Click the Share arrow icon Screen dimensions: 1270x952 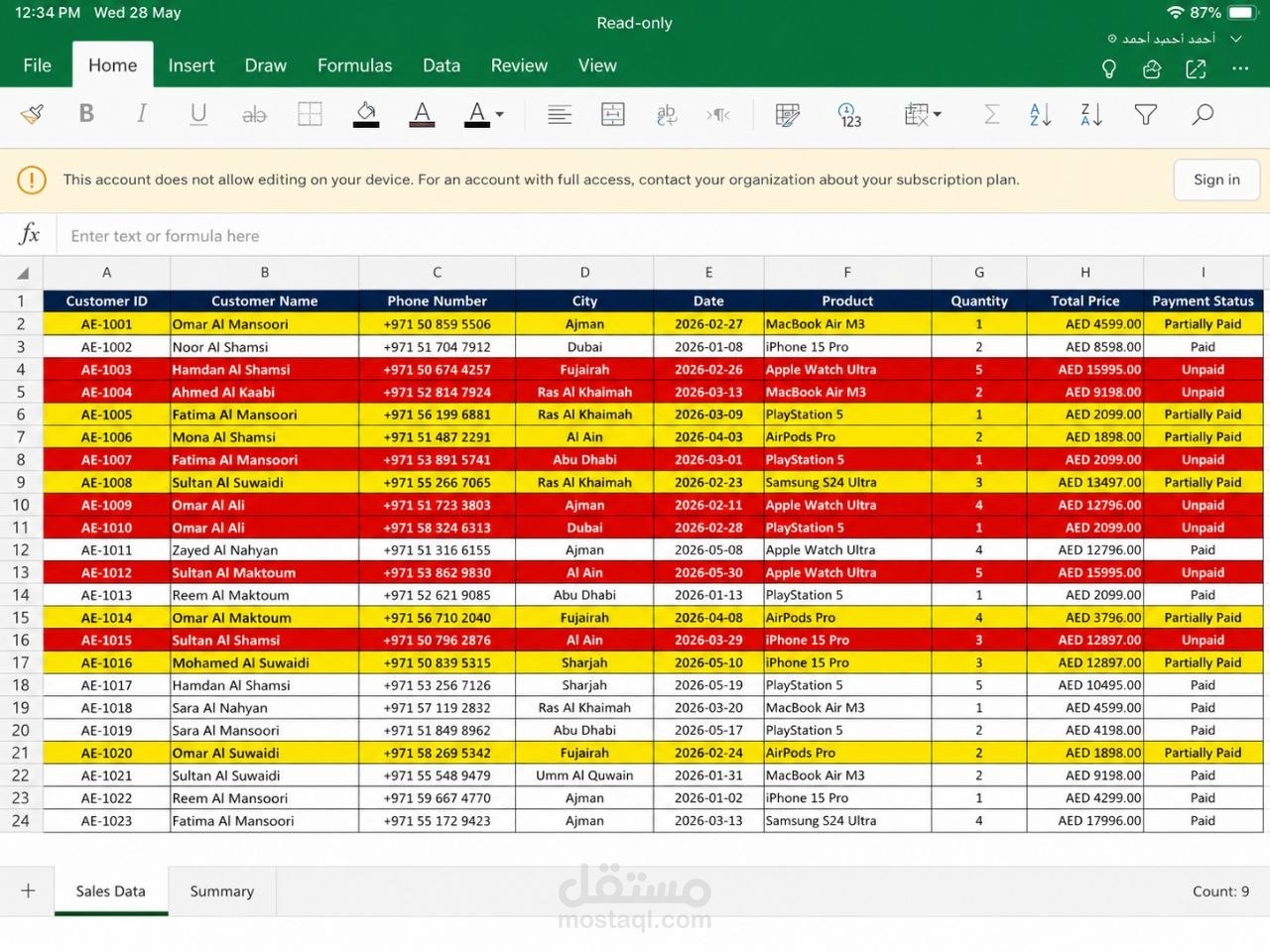tap(1197, 68)
